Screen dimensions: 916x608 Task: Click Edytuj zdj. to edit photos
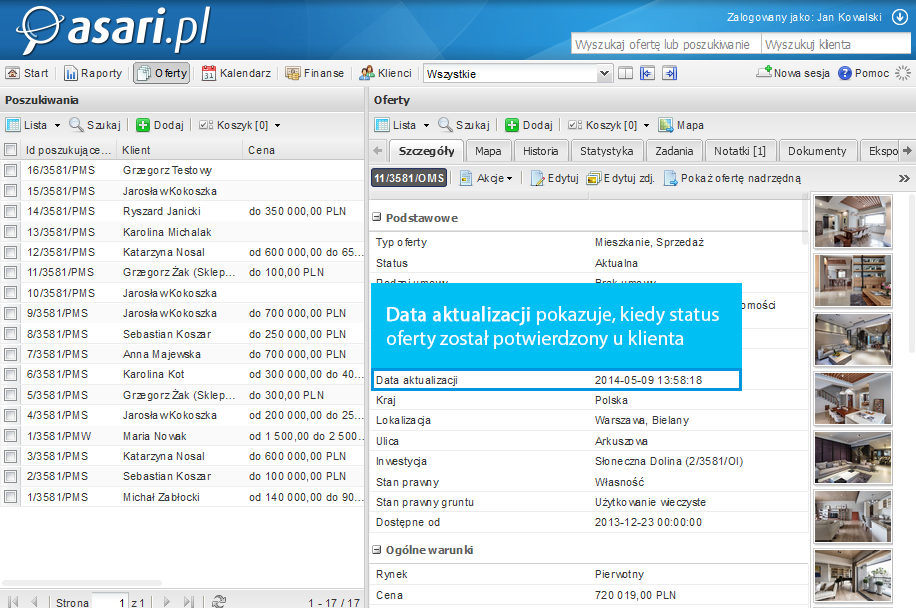pyautogui.click(x=620, y=178)
